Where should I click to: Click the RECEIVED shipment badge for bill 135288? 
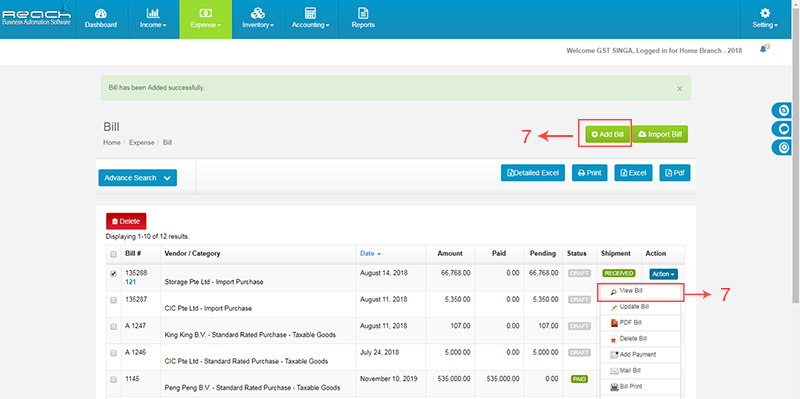[618, 273]
